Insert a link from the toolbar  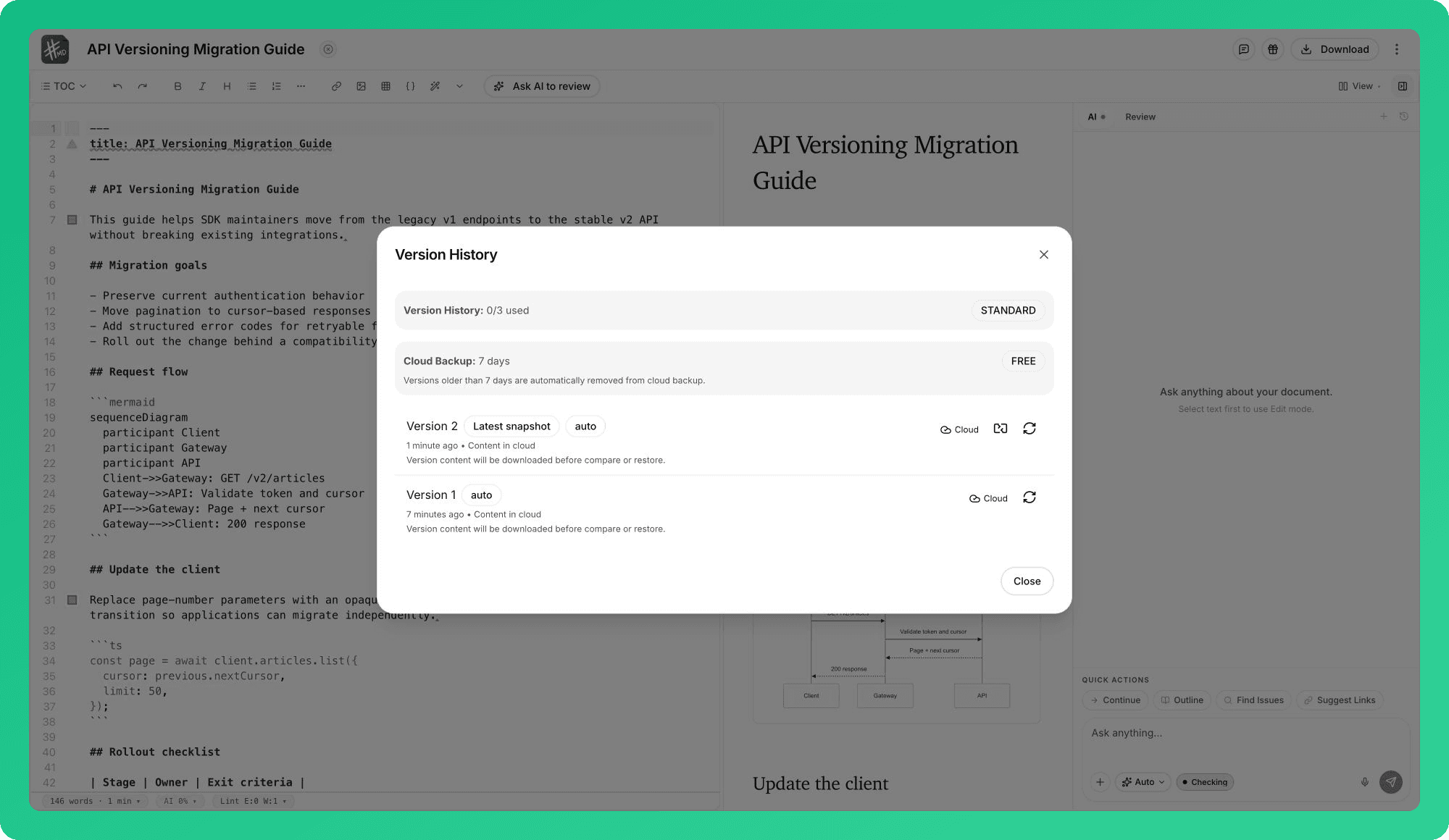[x=336, y=86]
